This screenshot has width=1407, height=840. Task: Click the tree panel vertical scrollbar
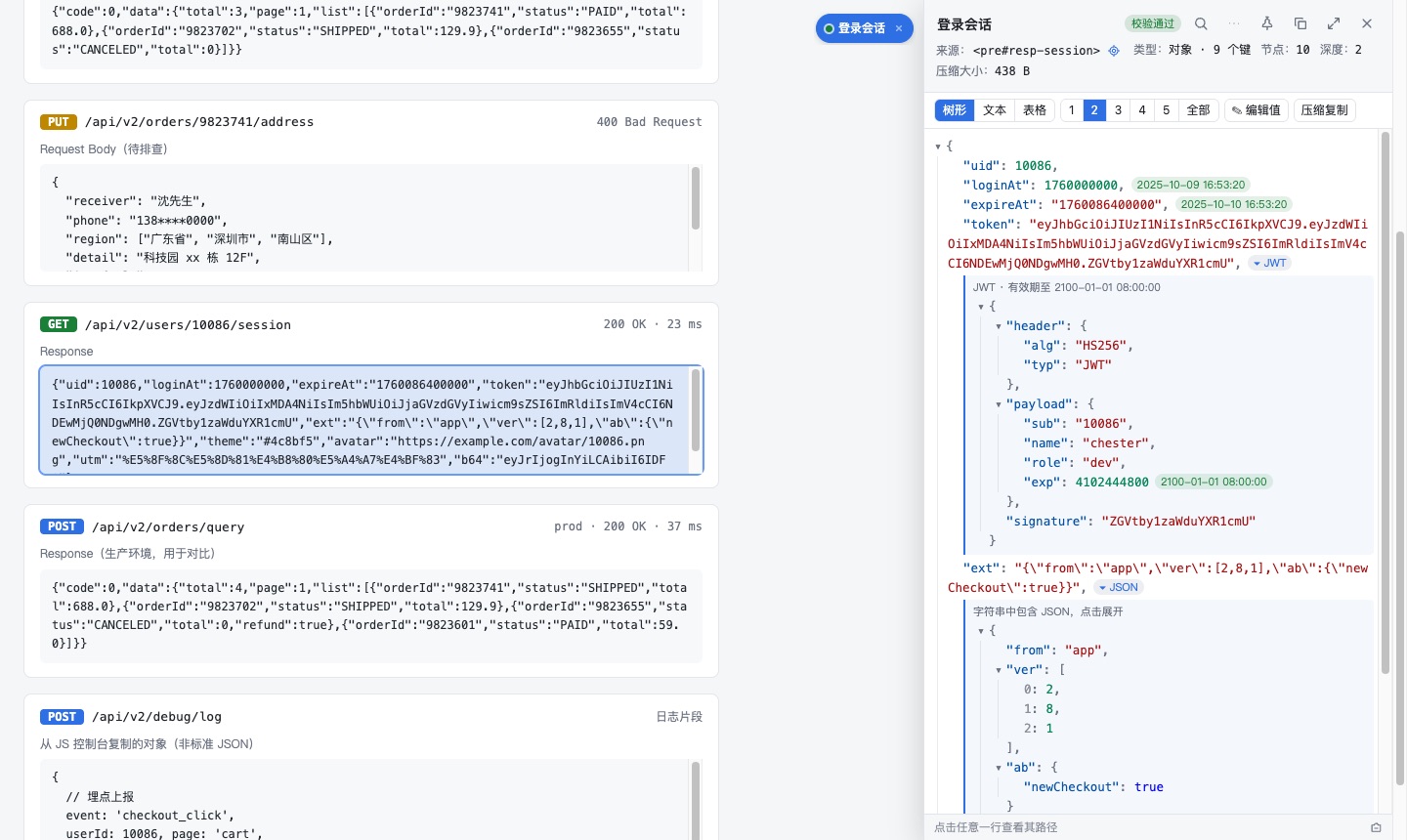click(1386, 402)
